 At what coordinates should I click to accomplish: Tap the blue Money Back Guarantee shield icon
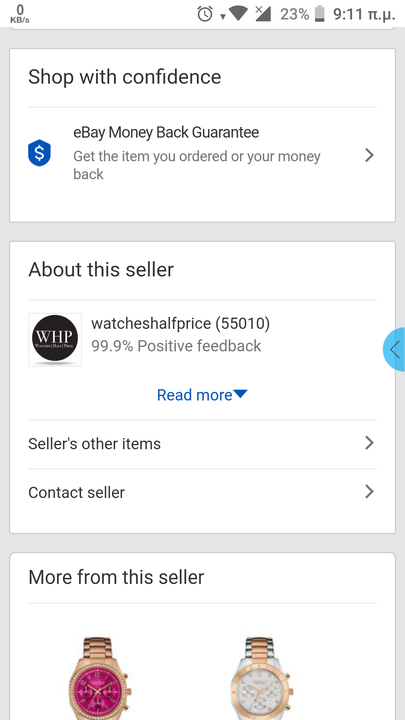[39, 153]
